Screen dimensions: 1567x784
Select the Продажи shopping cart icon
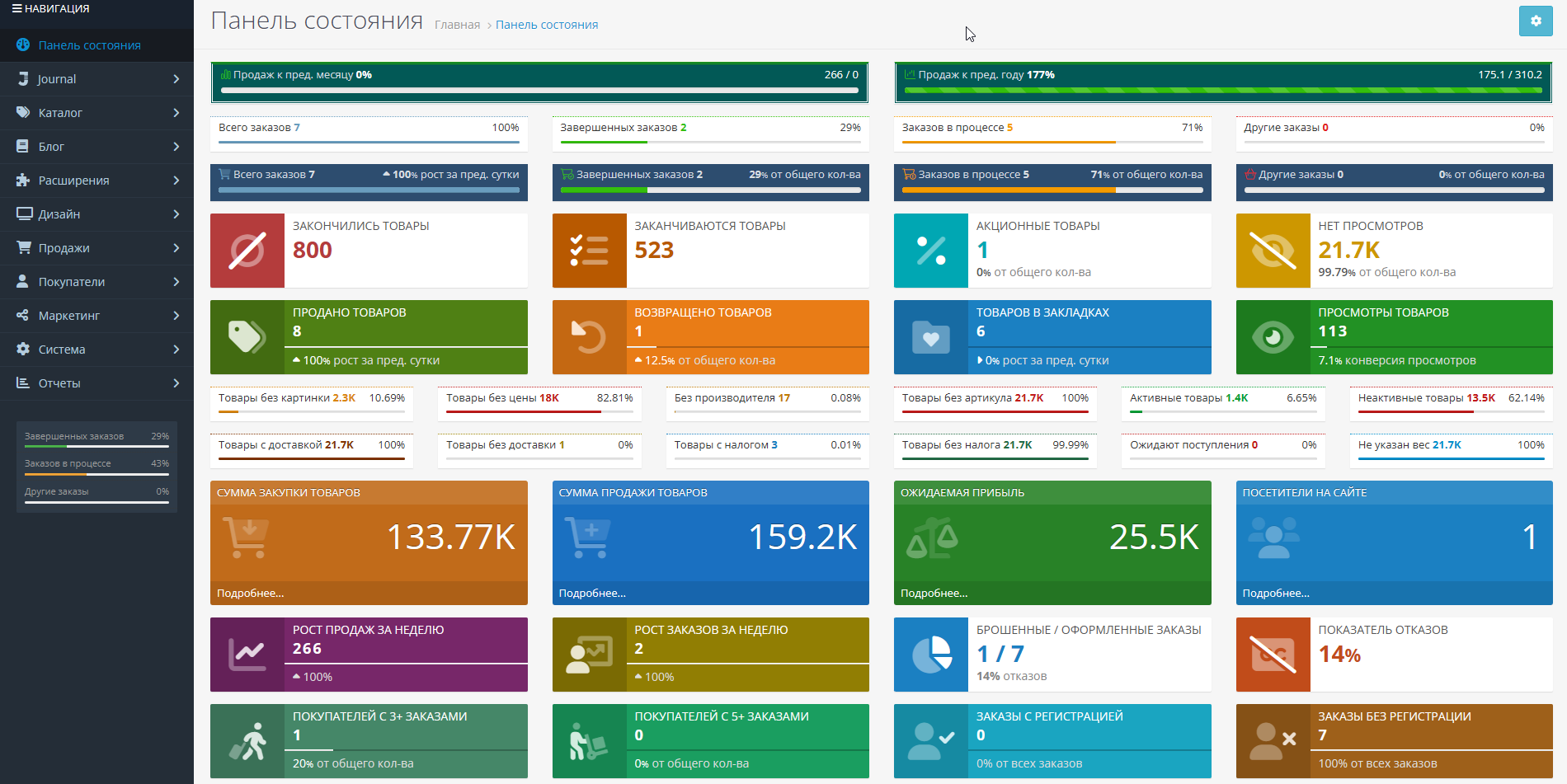click(x=24, y=247)
